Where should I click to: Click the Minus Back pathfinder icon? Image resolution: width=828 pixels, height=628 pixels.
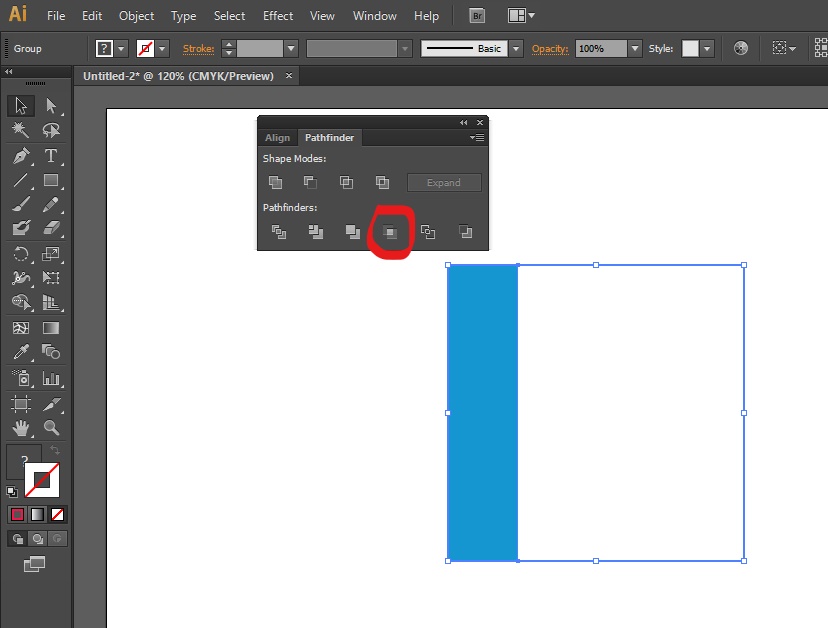point(465,232)
